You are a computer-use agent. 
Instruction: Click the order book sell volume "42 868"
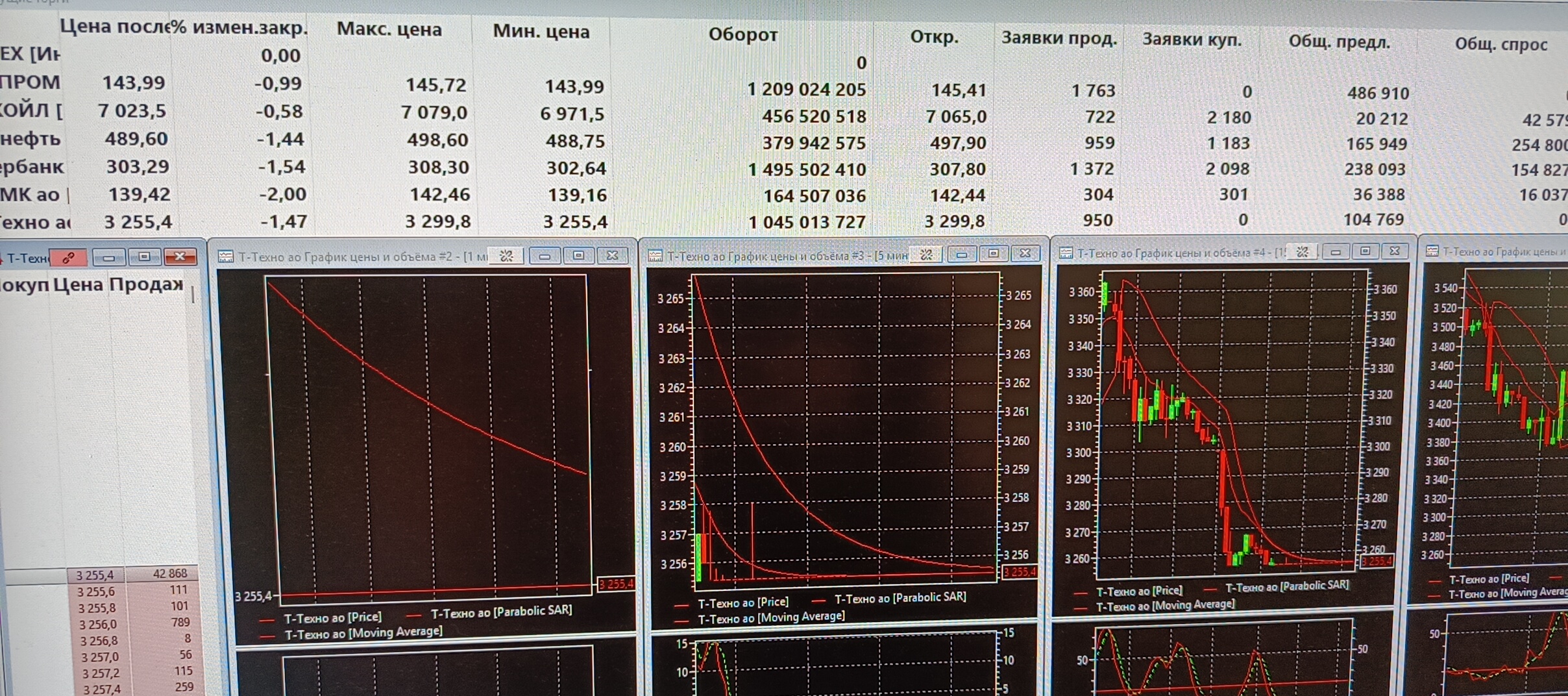170,574
